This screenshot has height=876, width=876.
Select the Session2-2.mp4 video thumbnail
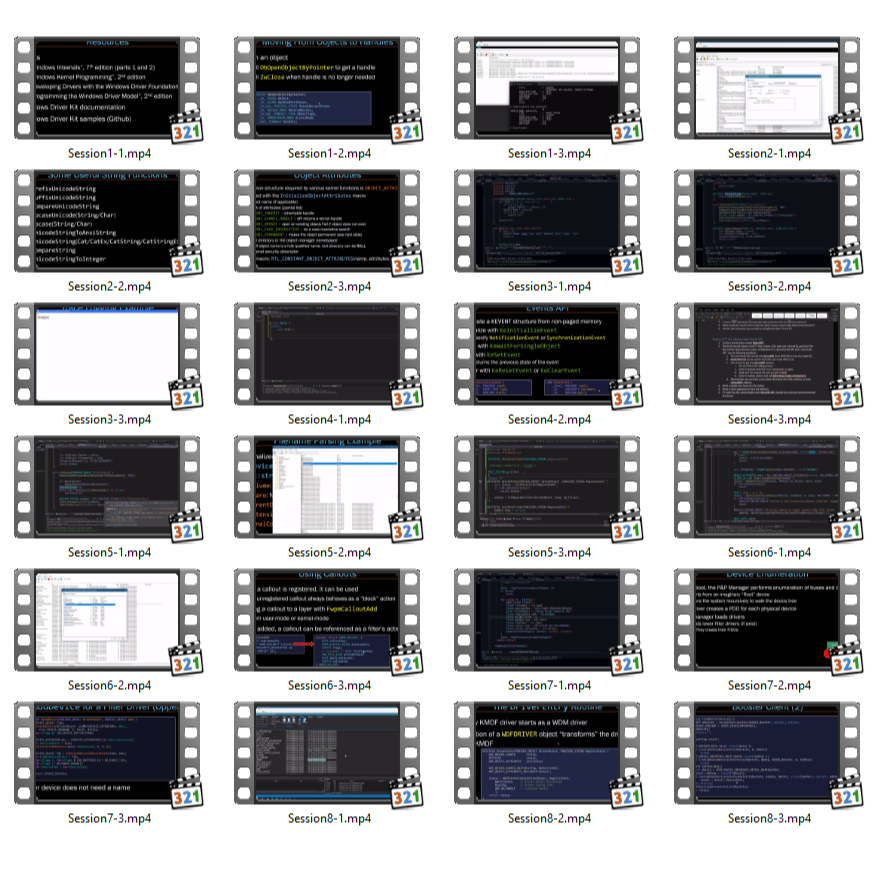click(x=107, y=221)
